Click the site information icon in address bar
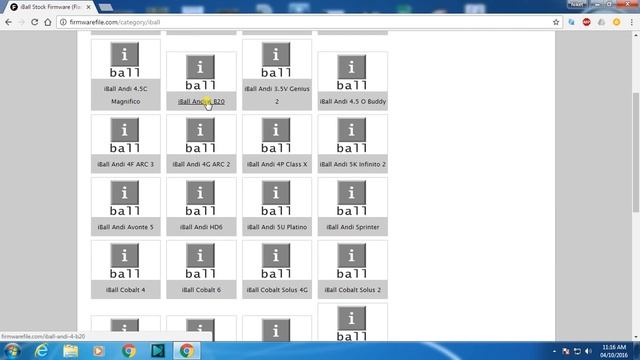Viewport: 640px width, 360px height. click(x=63, y=22)
